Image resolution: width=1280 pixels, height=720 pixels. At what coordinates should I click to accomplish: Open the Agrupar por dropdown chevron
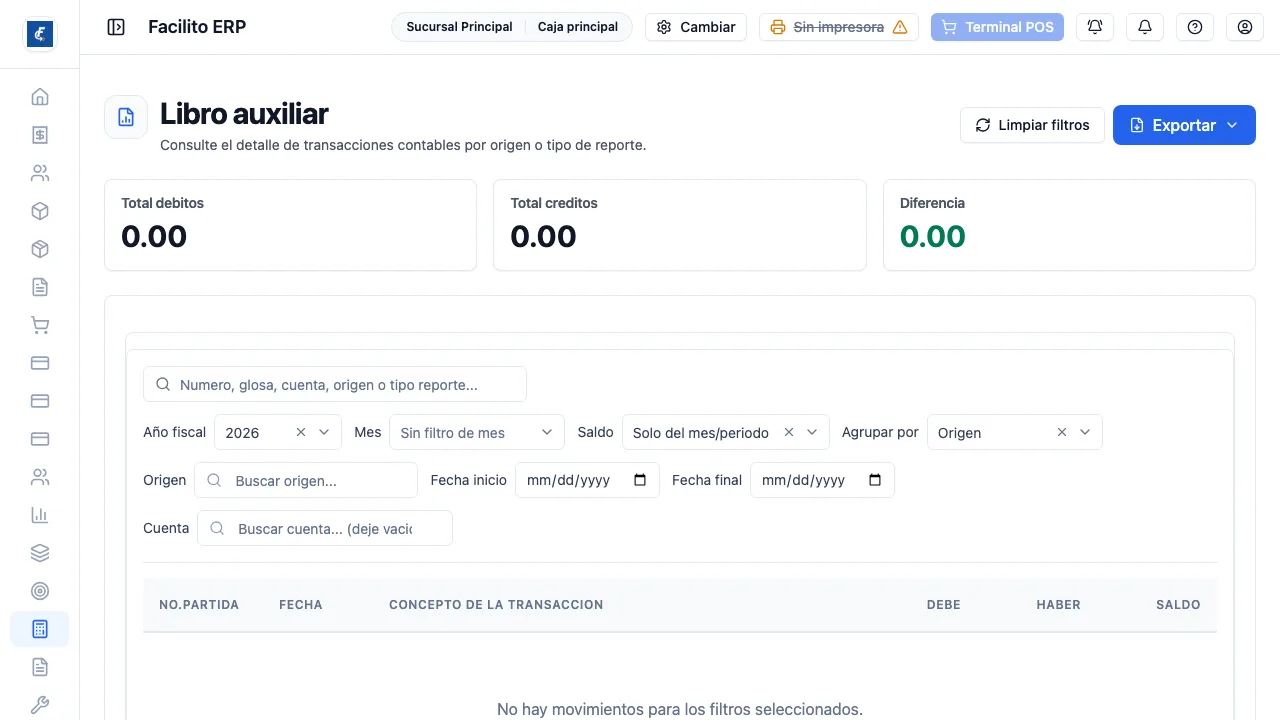tap(1085, 432)
